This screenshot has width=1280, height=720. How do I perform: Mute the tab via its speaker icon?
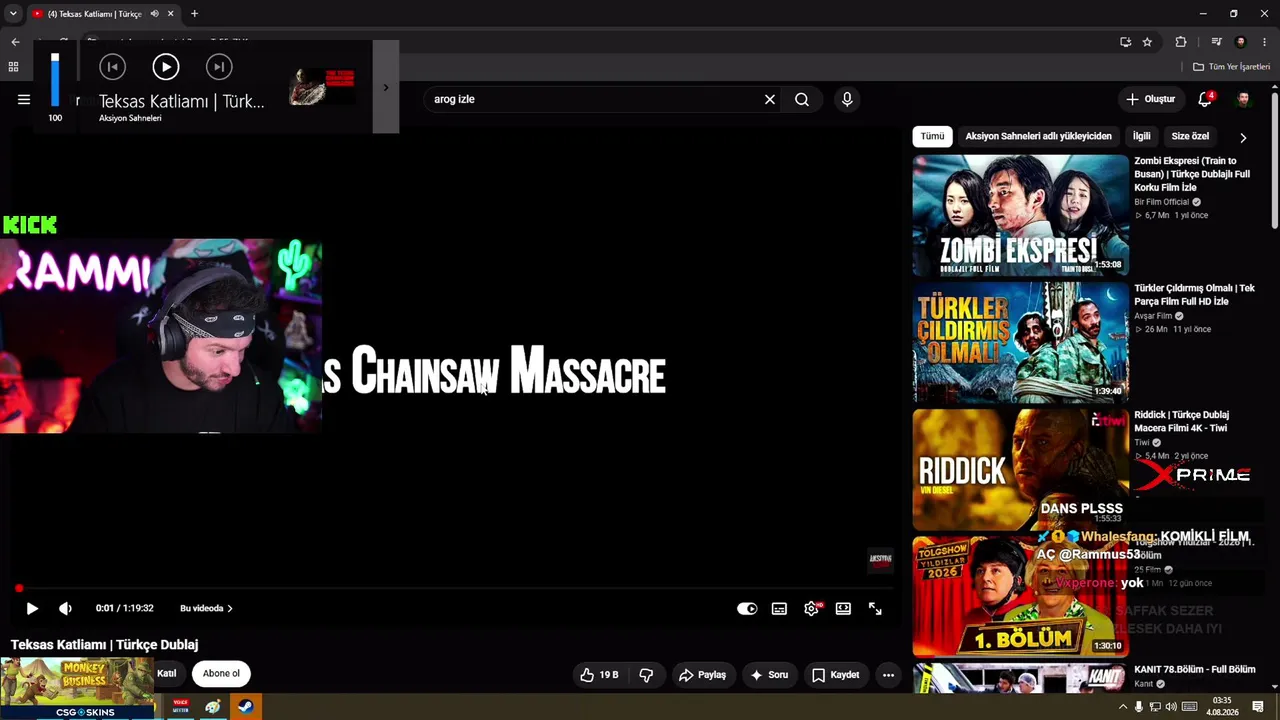[154, 14]
